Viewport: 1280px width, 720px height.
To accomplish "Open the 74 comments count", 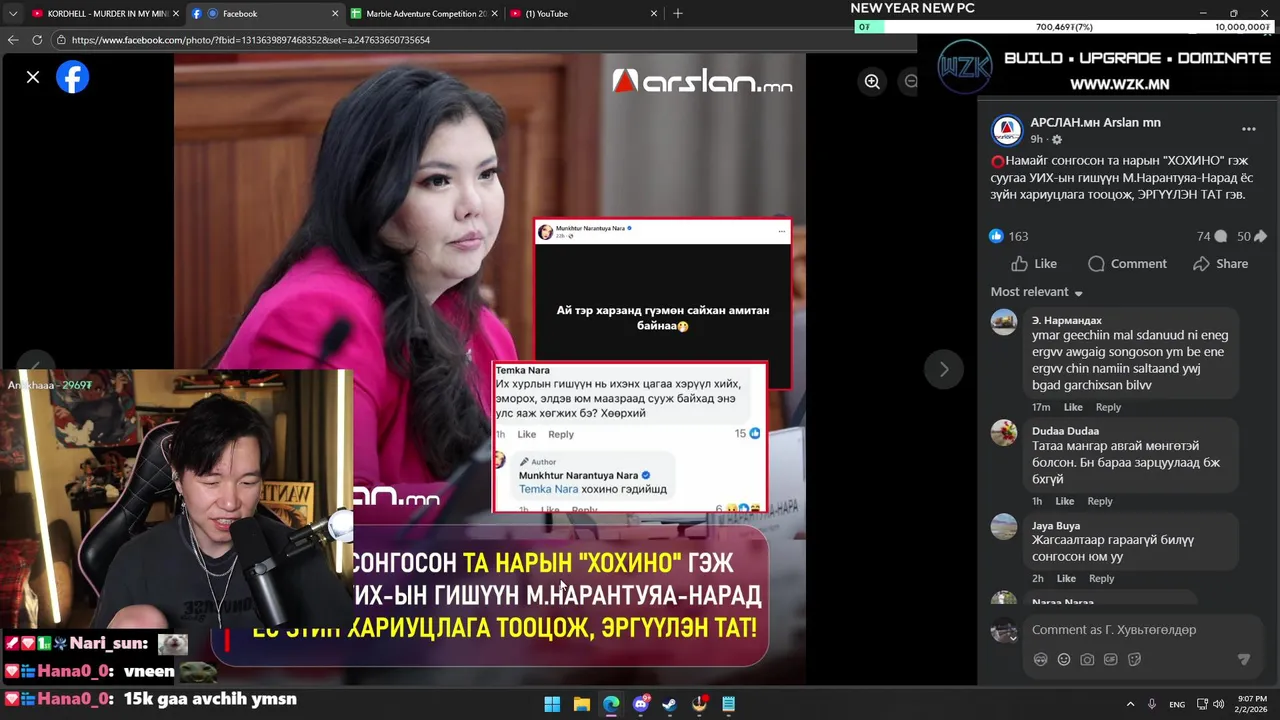I will [1211, 236].
